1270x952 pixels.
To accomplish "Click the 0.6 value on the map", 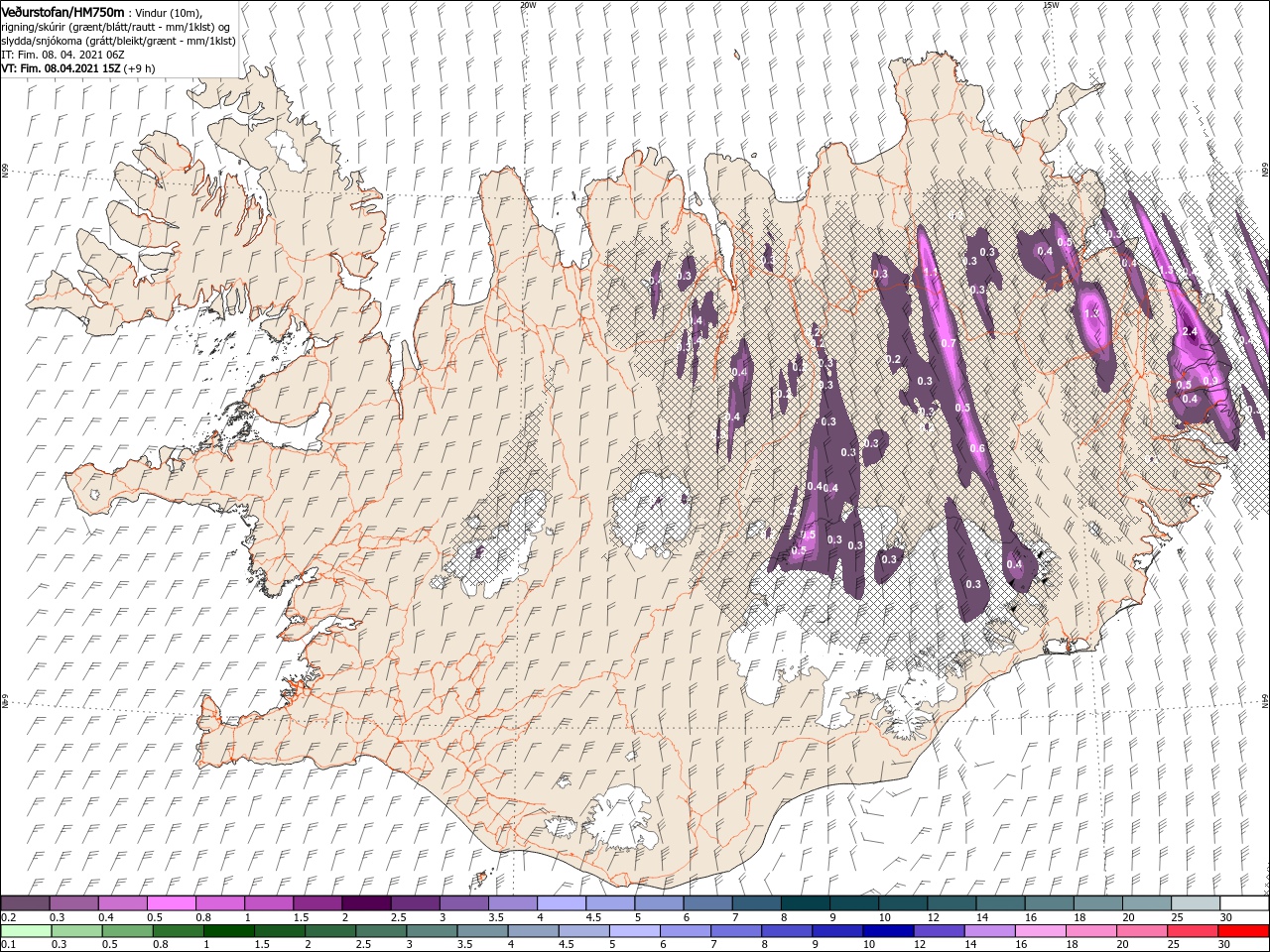I will [x=977, y=449].
